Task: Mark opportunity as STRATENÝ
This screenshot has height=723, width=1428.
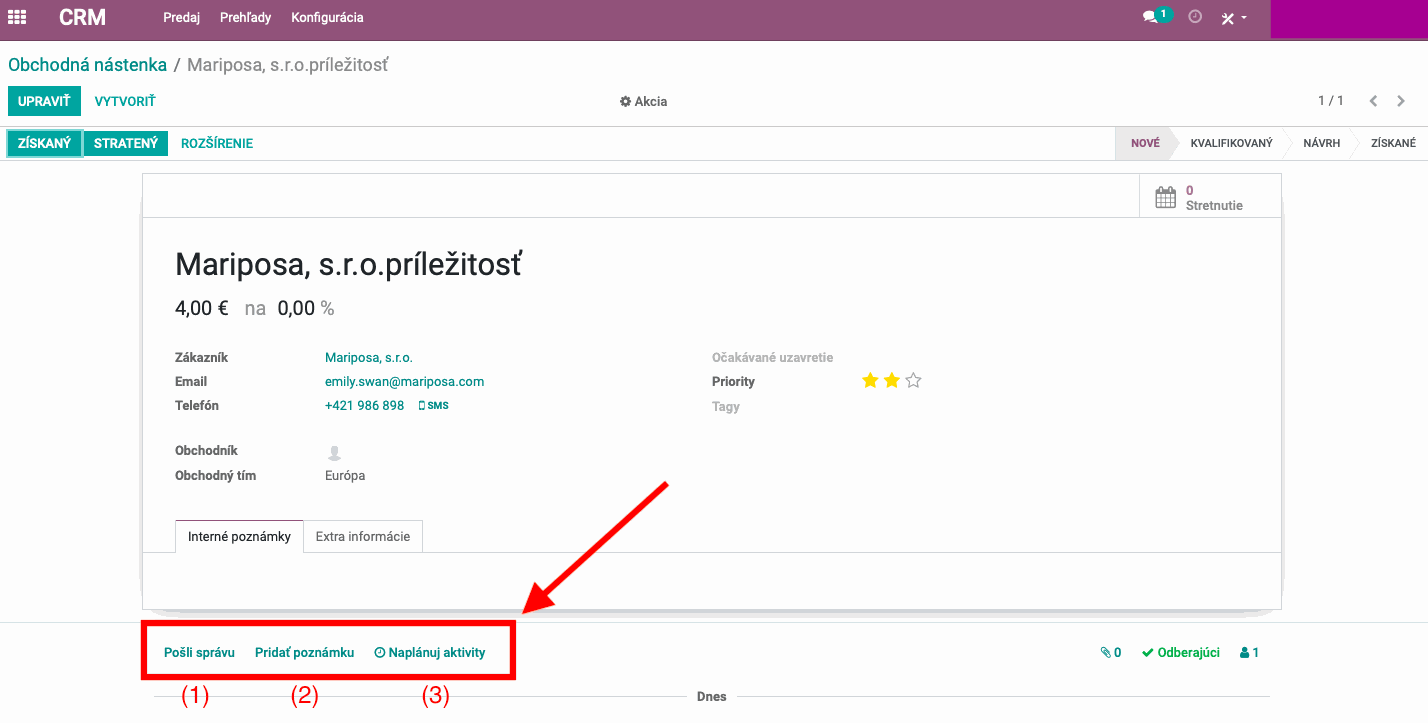Action: [x=125, y=143]
